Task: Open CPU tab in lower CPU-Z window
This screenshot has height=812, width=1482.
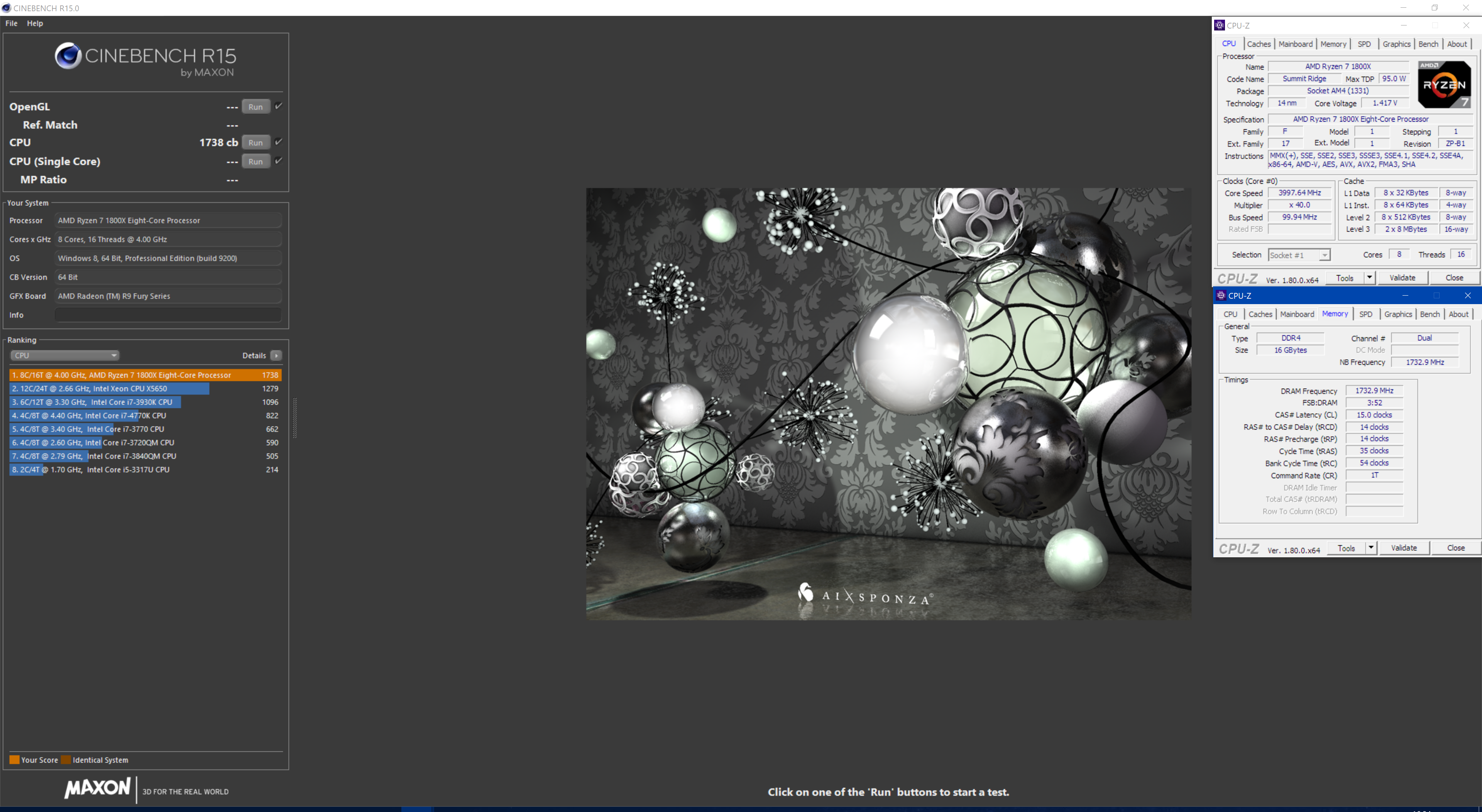Action: [x=1230, y=314]
